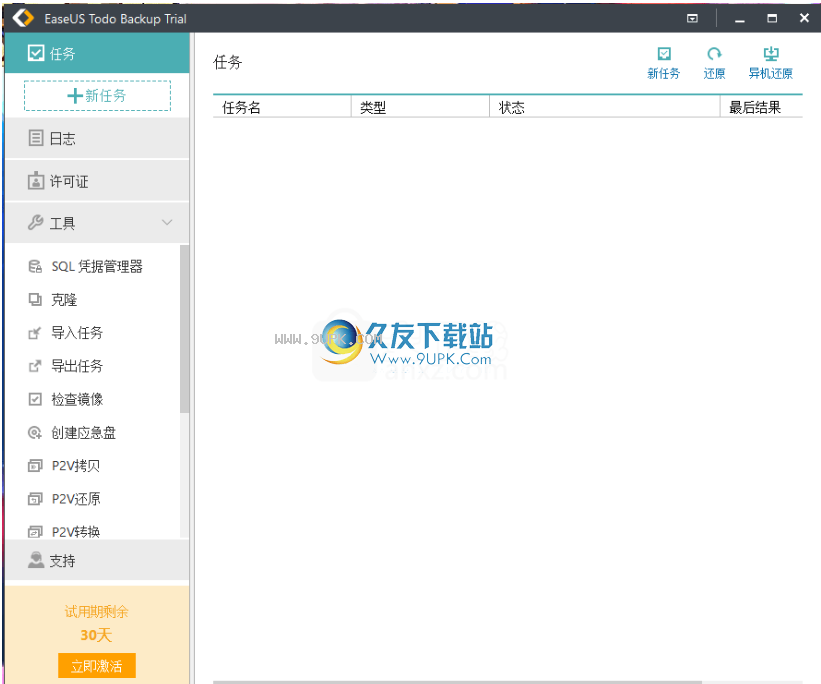Click the icon beside P2V转换
821x684 pixels.
click(x=35, y=532)
